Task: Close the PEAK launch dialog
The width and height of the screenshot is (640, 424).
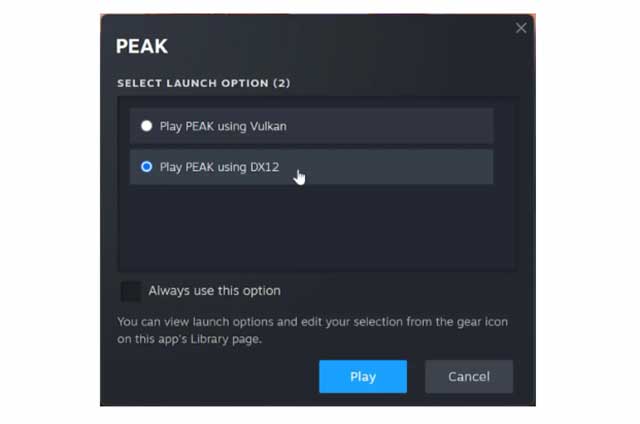Action: tap(521, 28)
